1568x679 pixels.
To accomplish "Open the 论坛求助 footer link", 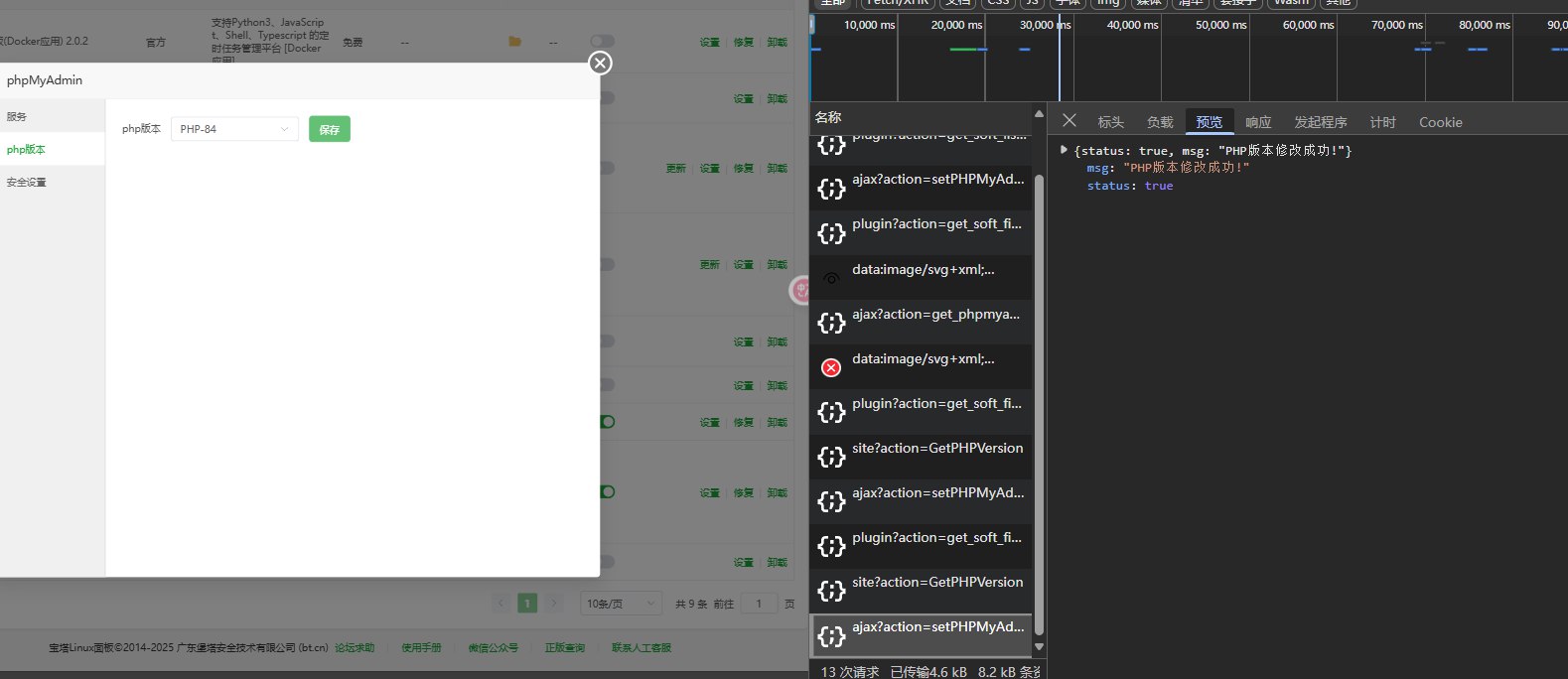I will (355, 647).
